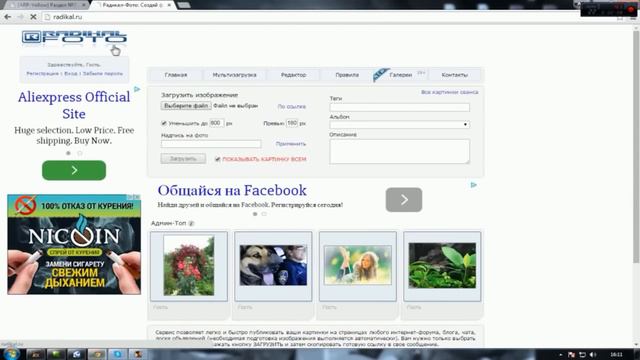Click the AdChoices icon on Aliexpress ad
This screenshot has height=360, width=640.
point(137,89)
